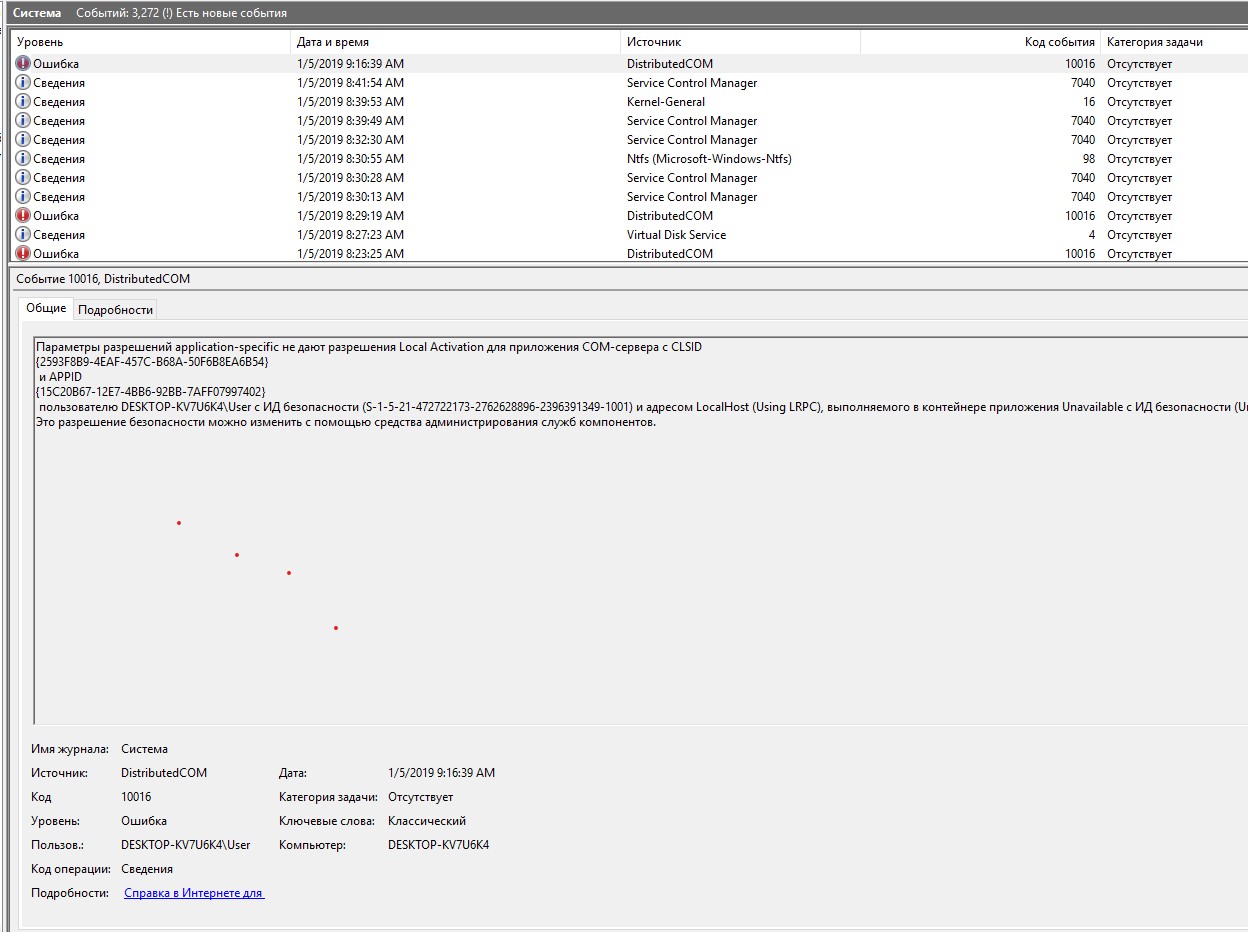Open the Справка в Интернете для link
This screenshot has width=1248, height=932.
[x=194, y=893]
